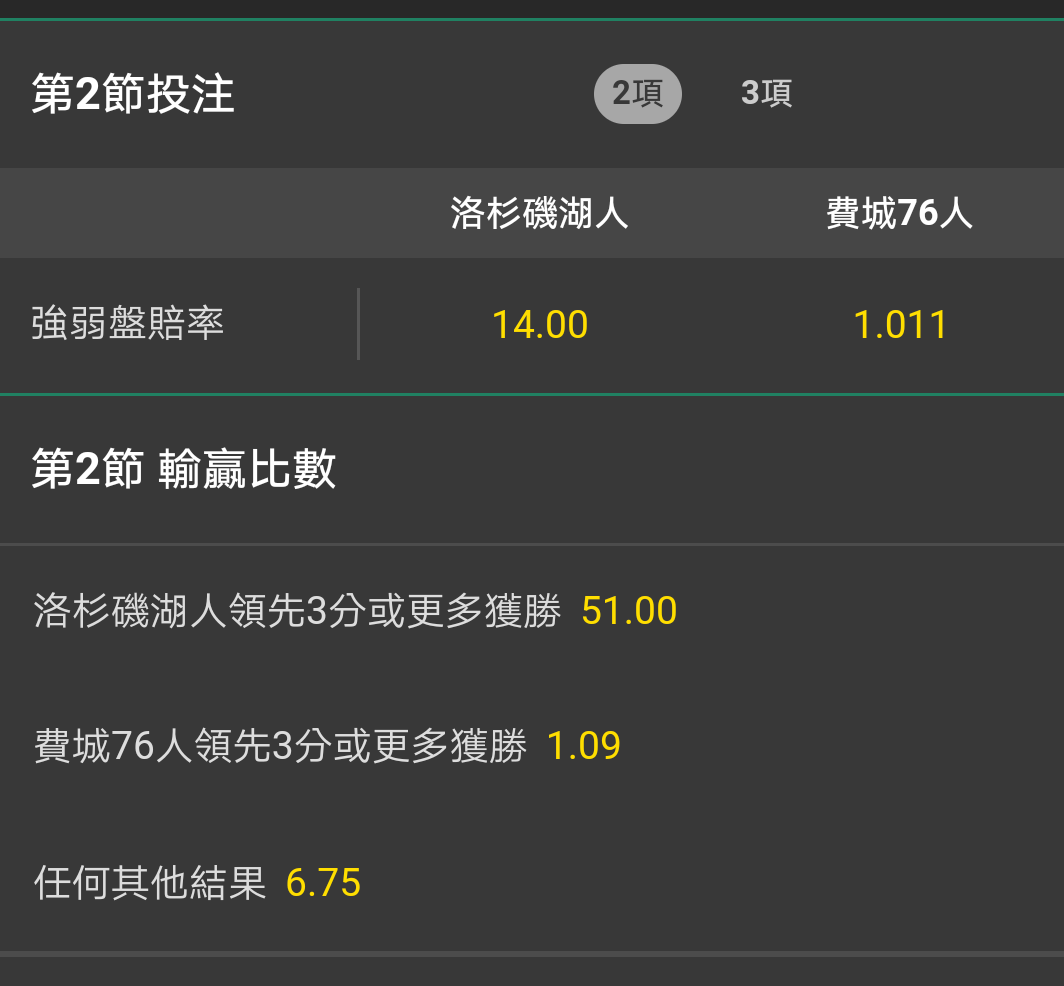Click the 洛杉磯湖人 column header
Viewport: 1064px width, 986px height.
pyautogui.click(x=539, y=213)
